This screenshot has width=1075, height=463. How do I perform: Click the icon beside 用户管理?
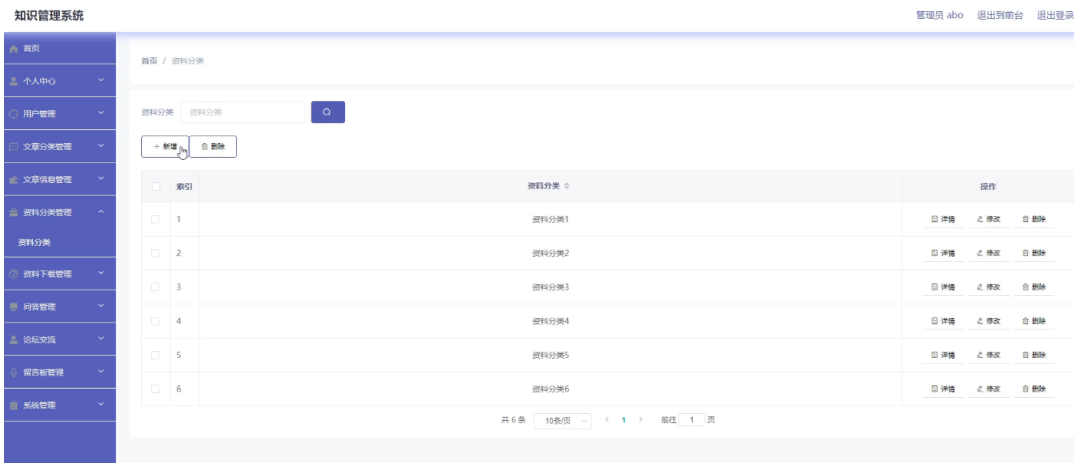pyautogui.click(x=14, y=114)
